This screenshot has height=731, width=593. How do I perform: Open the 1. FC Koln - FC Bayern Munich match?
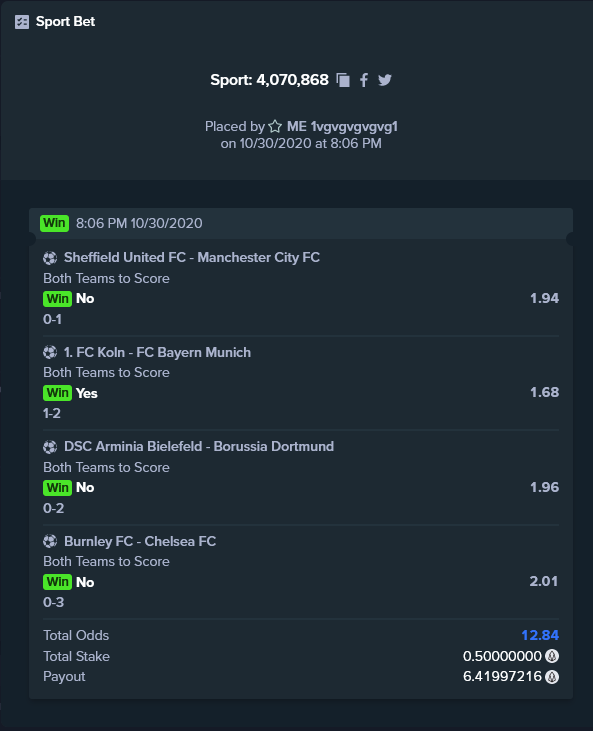pyautogui.click(x=158, y=352)
